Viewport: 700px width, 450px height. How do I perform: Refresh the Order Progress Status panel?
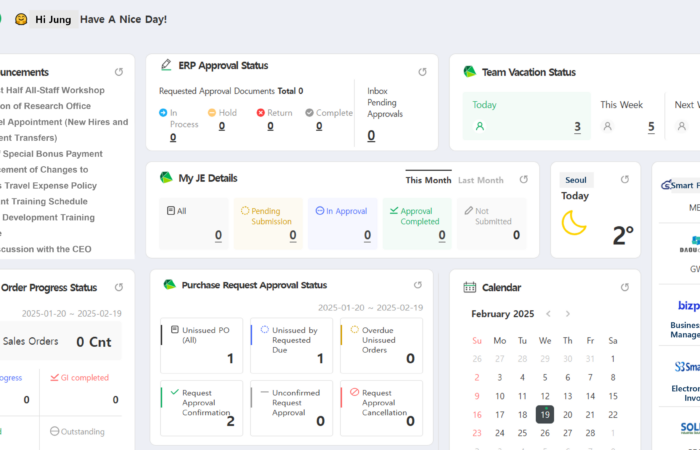point(119,287)
